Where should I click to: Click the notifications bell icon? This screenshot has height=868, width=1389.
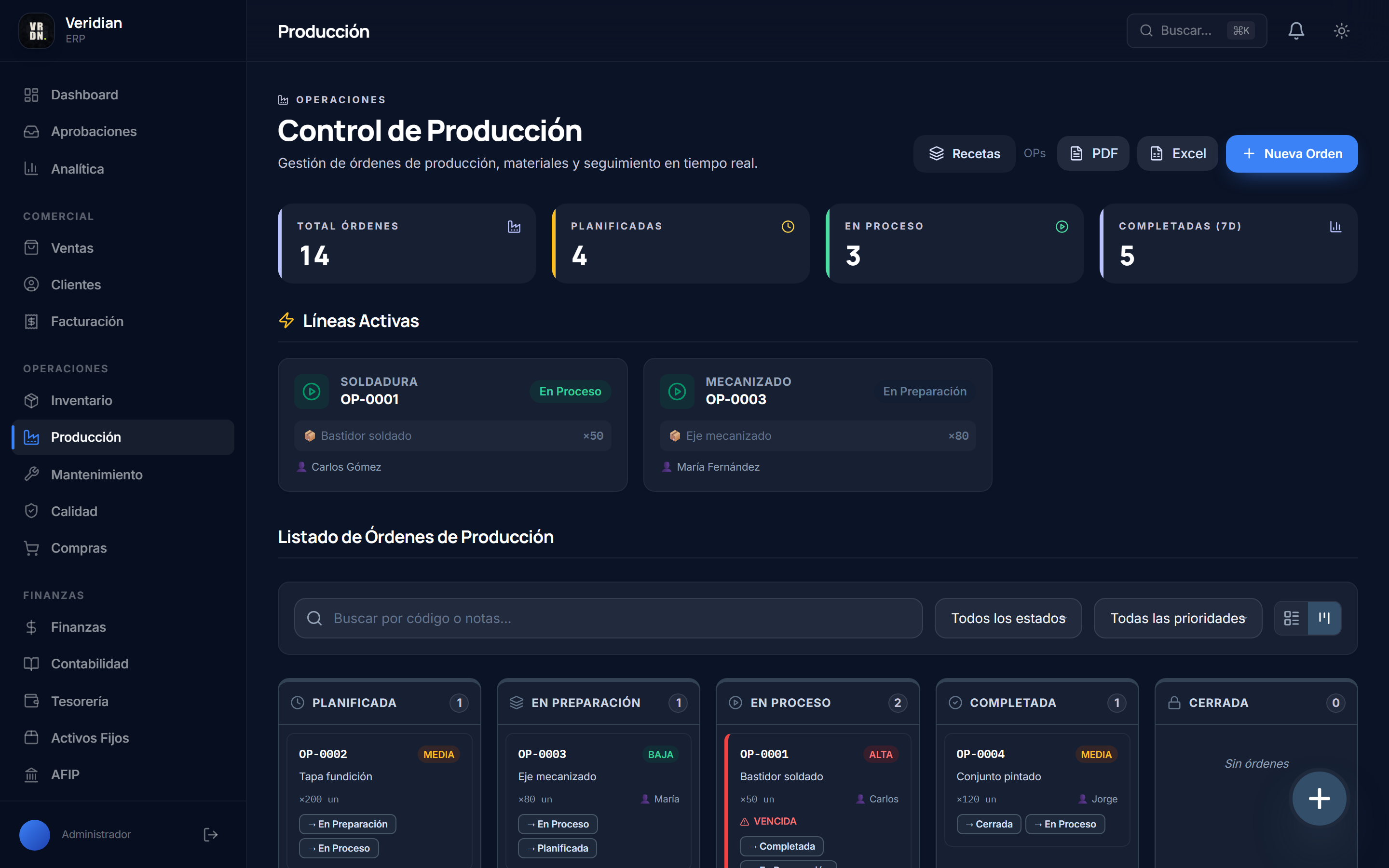click(1296, 30)
